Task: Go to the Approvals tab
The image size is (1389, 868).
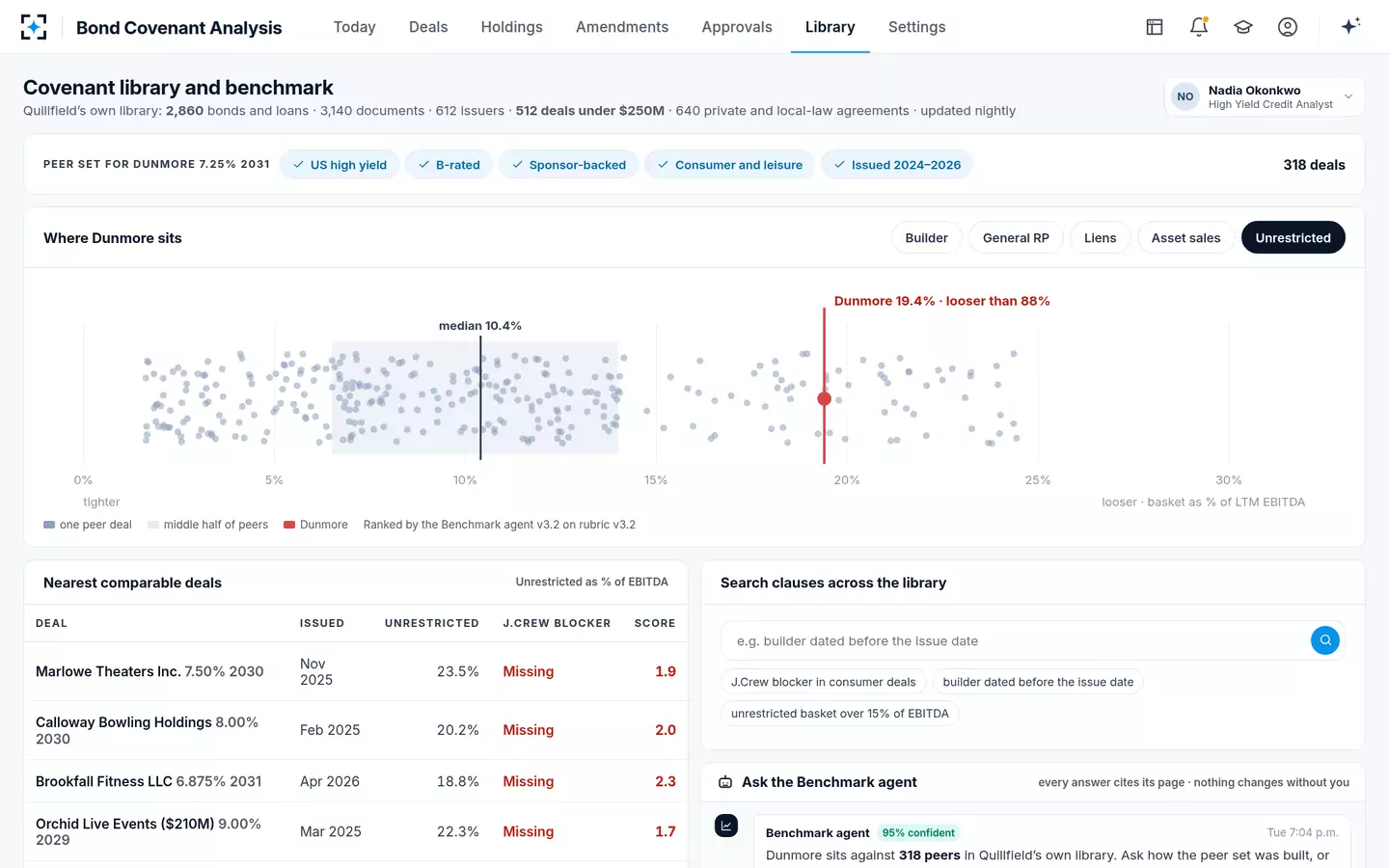Action: (737, 27)
